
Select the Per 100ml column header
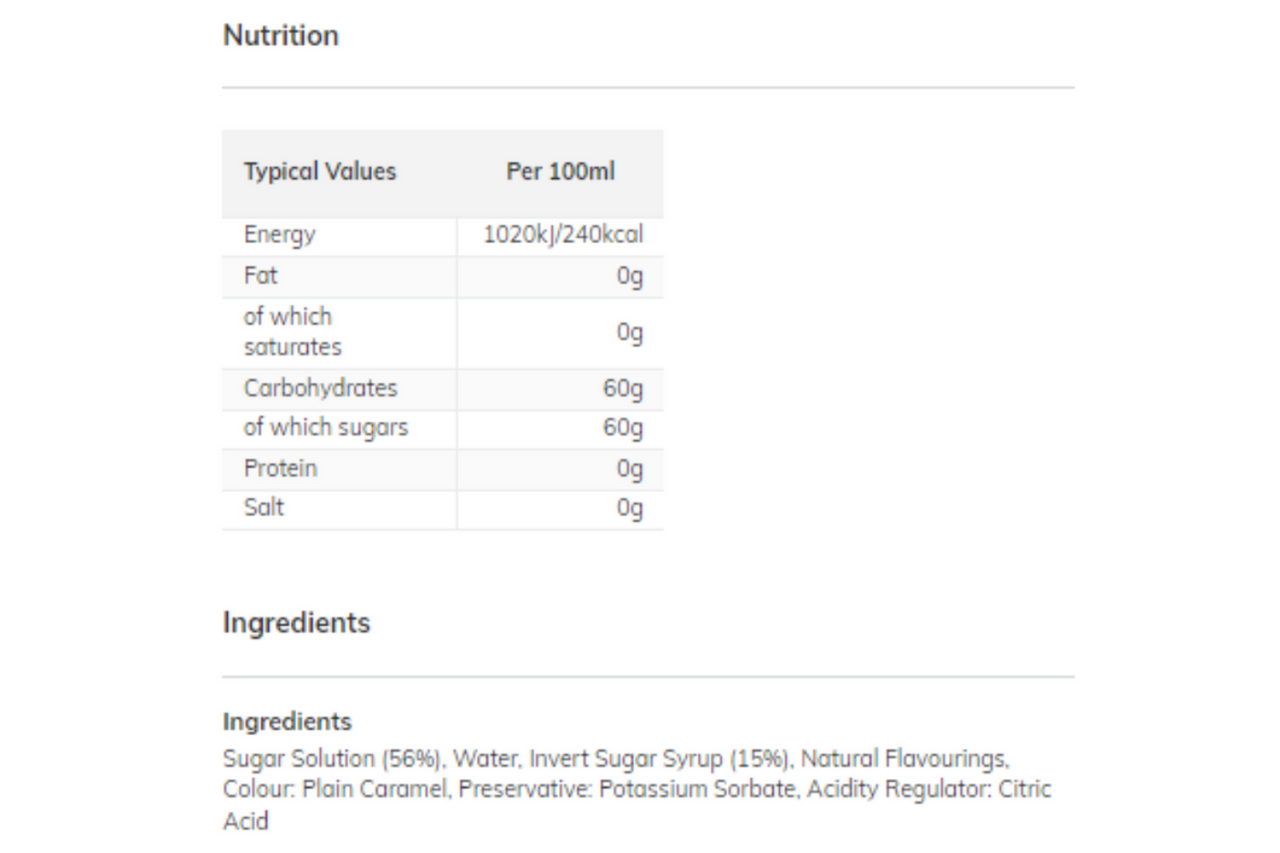pos(560,172)
